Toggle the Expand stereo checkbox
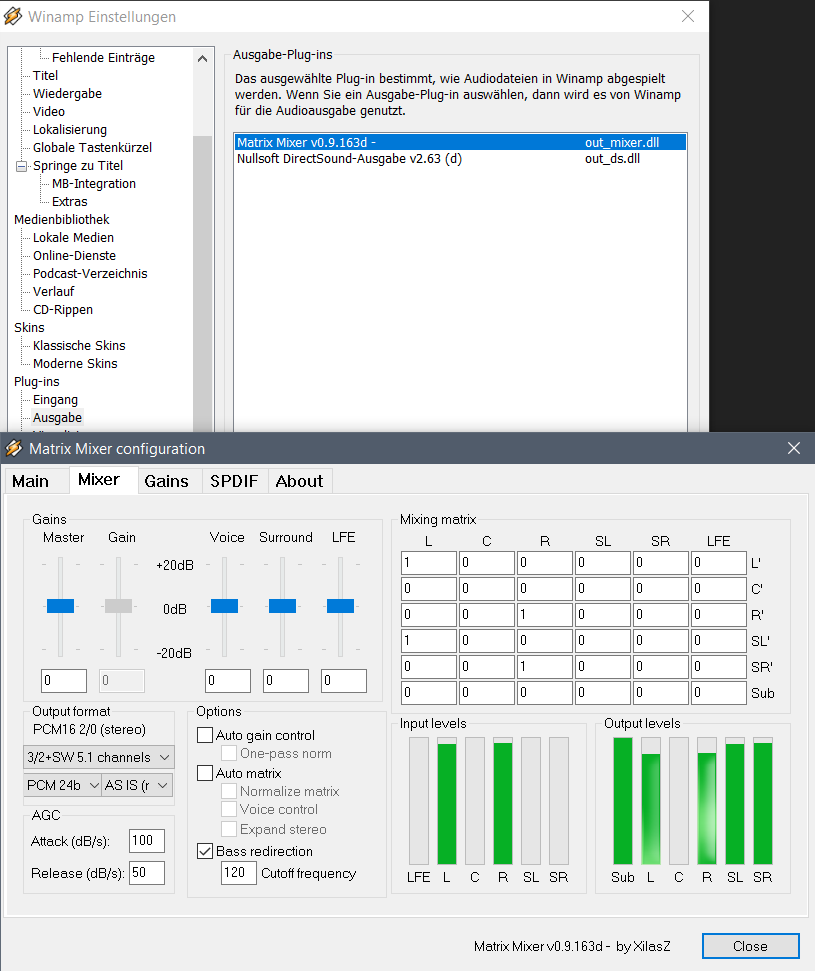815x971 pixels. coord(229,829)
